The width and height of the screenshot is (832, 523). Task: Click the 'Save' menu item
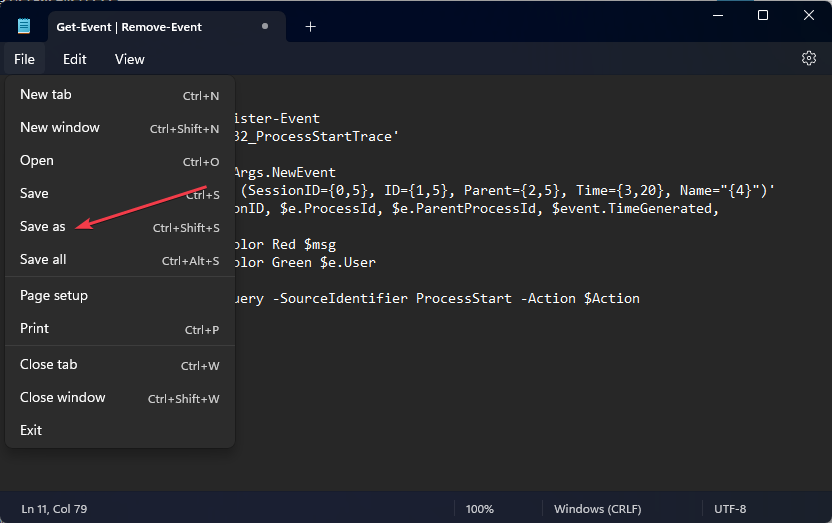(34, 194)
